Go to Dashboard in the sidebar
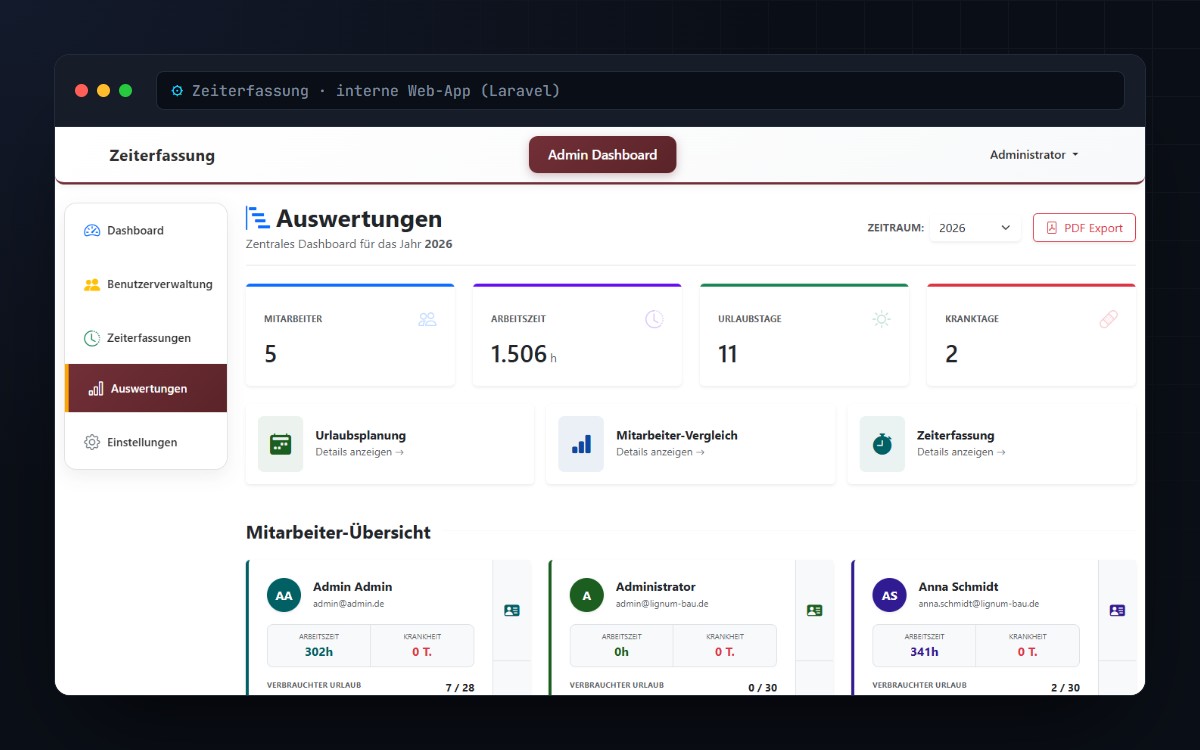The width and height of the screenshot is (1200, 750). tap(146, 230)
